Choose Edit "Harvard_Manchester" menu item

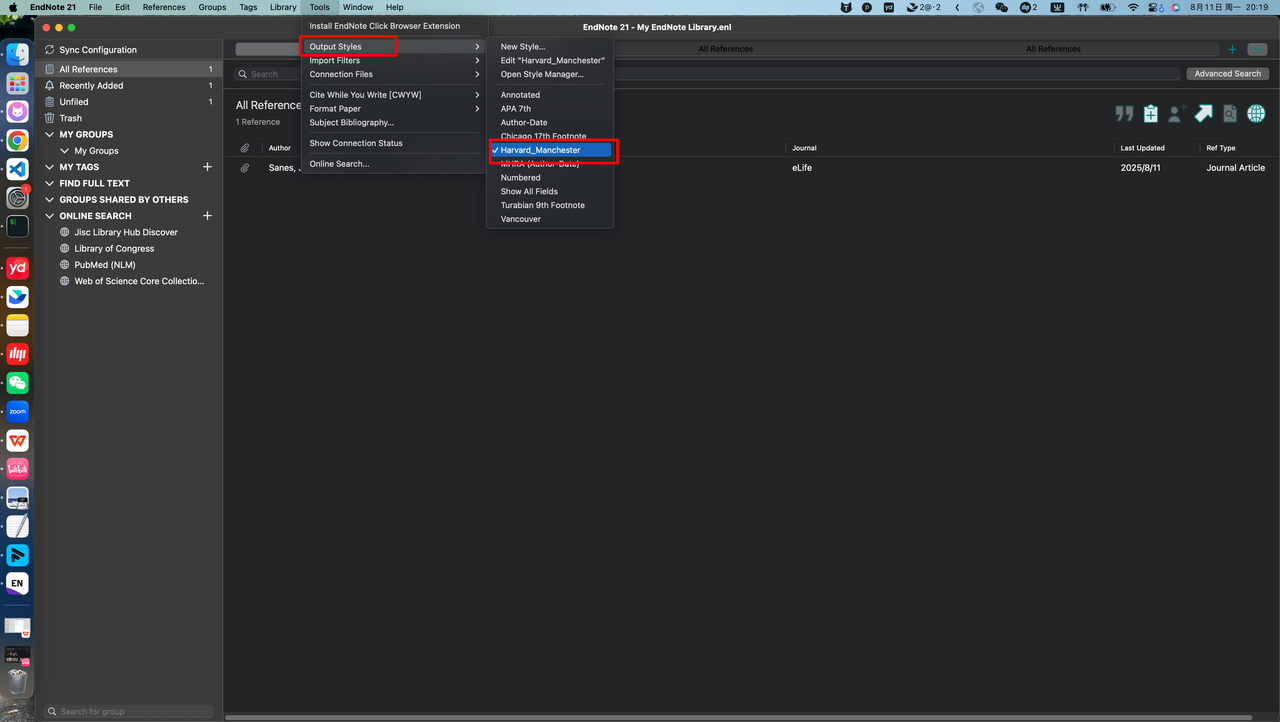pyautogui.click(x=550, y=61)
